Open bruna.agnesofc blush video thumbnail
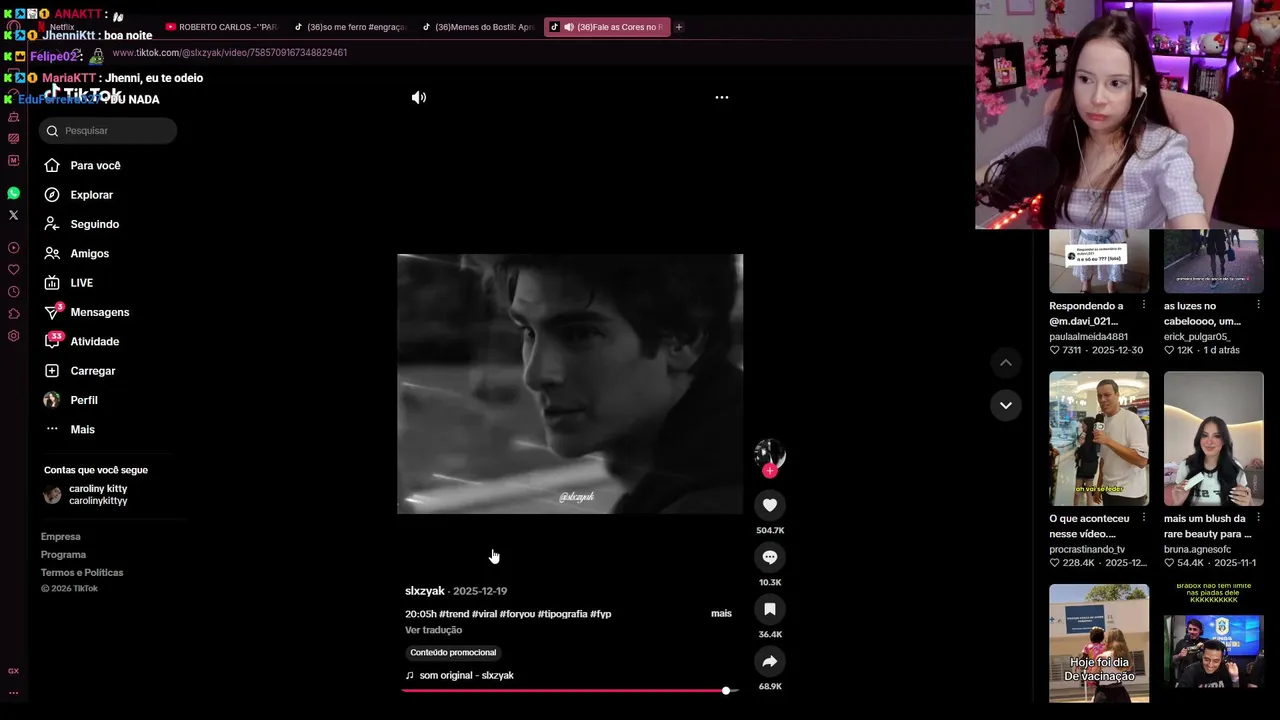Image resolution: width=1280 pixels, height=720 pixels. pyautogui.click(x=1214, y=438)
